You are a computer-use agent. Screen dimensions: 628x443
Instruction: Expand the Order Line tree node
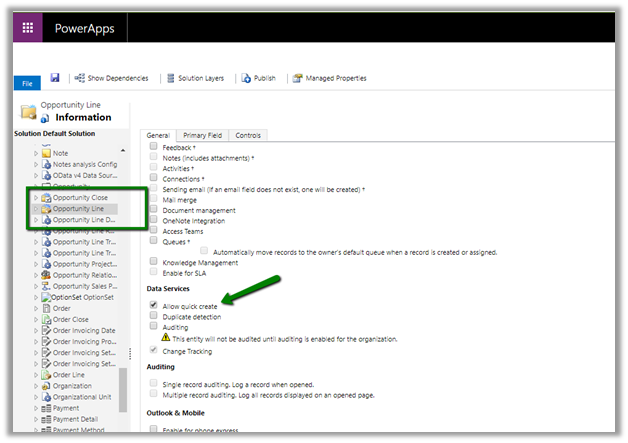[x=36, y=374]
